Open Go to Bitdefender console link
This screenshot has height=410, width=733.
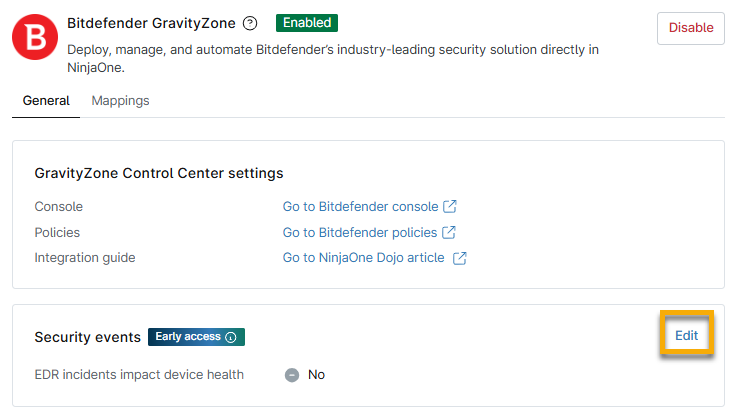coord(360,207)
